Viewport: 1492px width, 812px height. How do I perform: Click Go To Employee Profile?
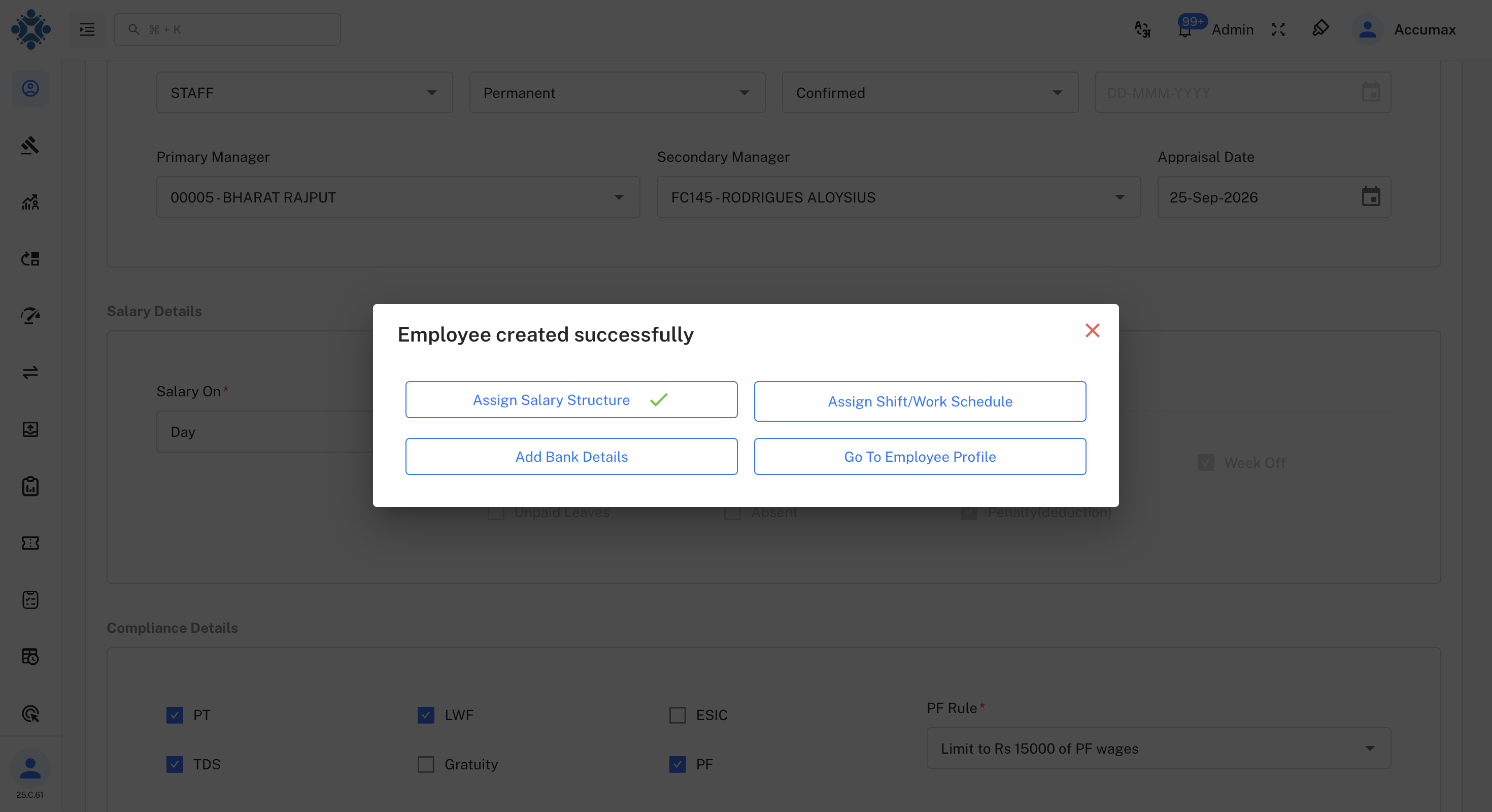(920, 456)
